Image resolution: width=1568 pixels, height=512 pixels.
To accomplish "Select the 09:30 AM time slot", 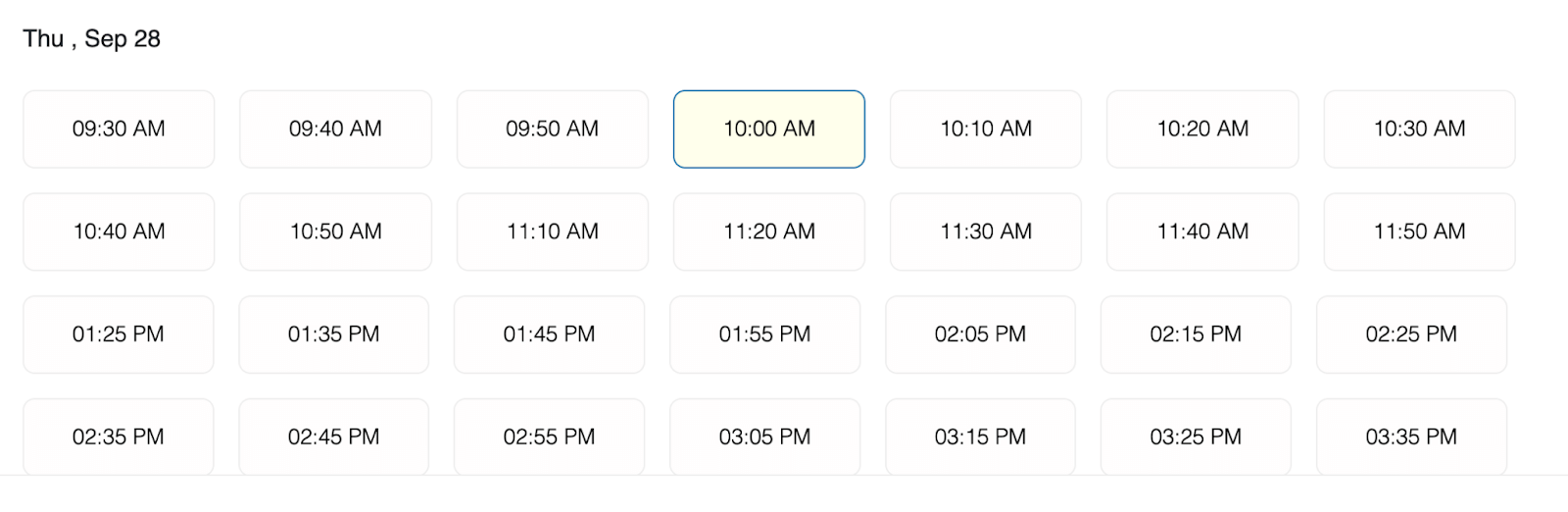I will click(x=119, y=129).
